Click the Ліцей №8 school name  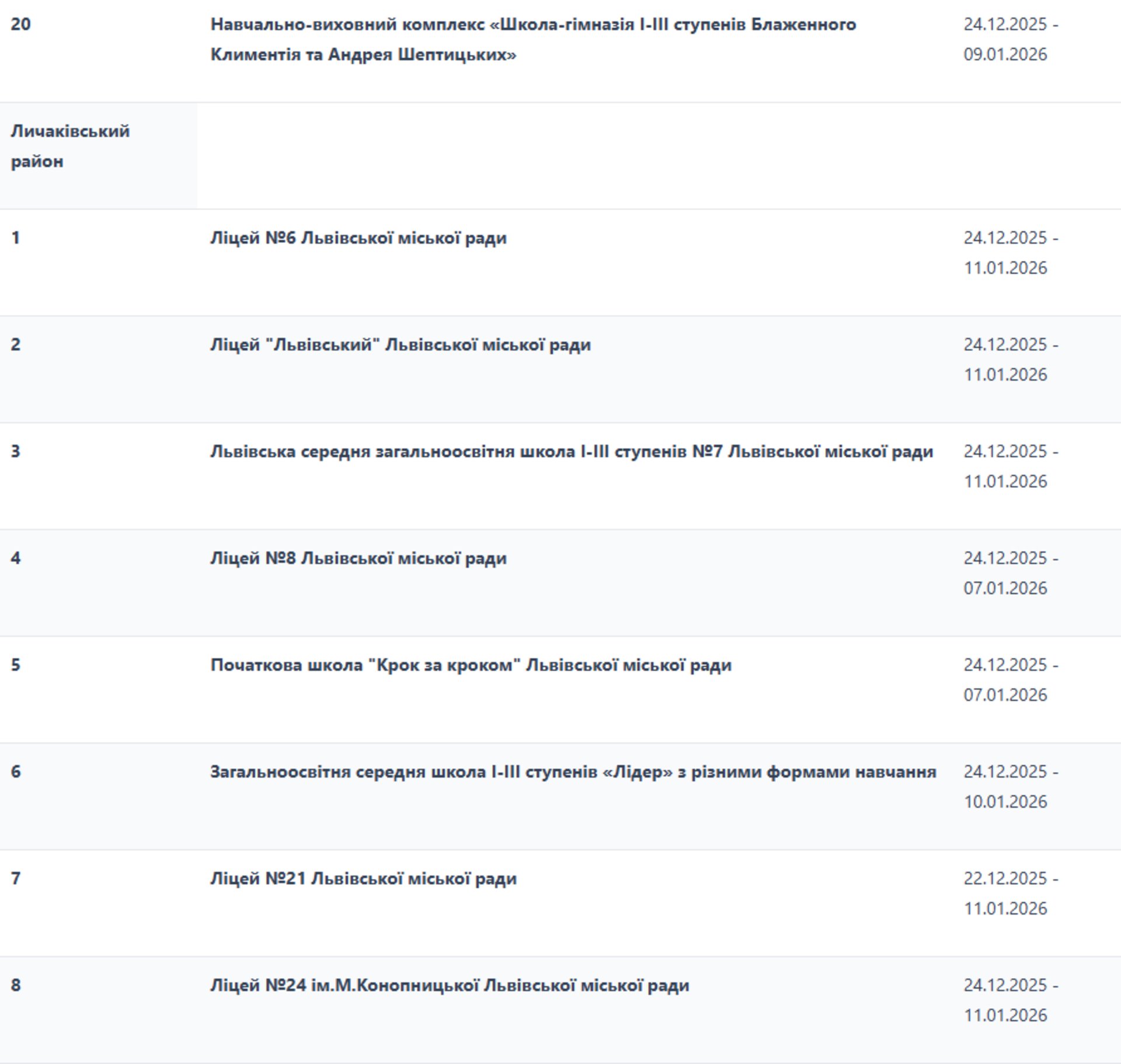click(358, 559)
